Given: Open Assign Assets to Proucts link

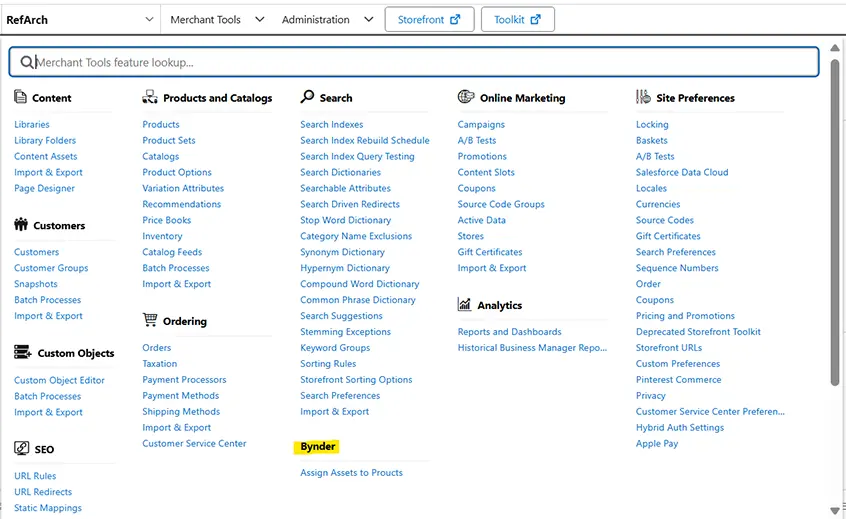Looking at the screenshot, I should (x=351, y=473).
